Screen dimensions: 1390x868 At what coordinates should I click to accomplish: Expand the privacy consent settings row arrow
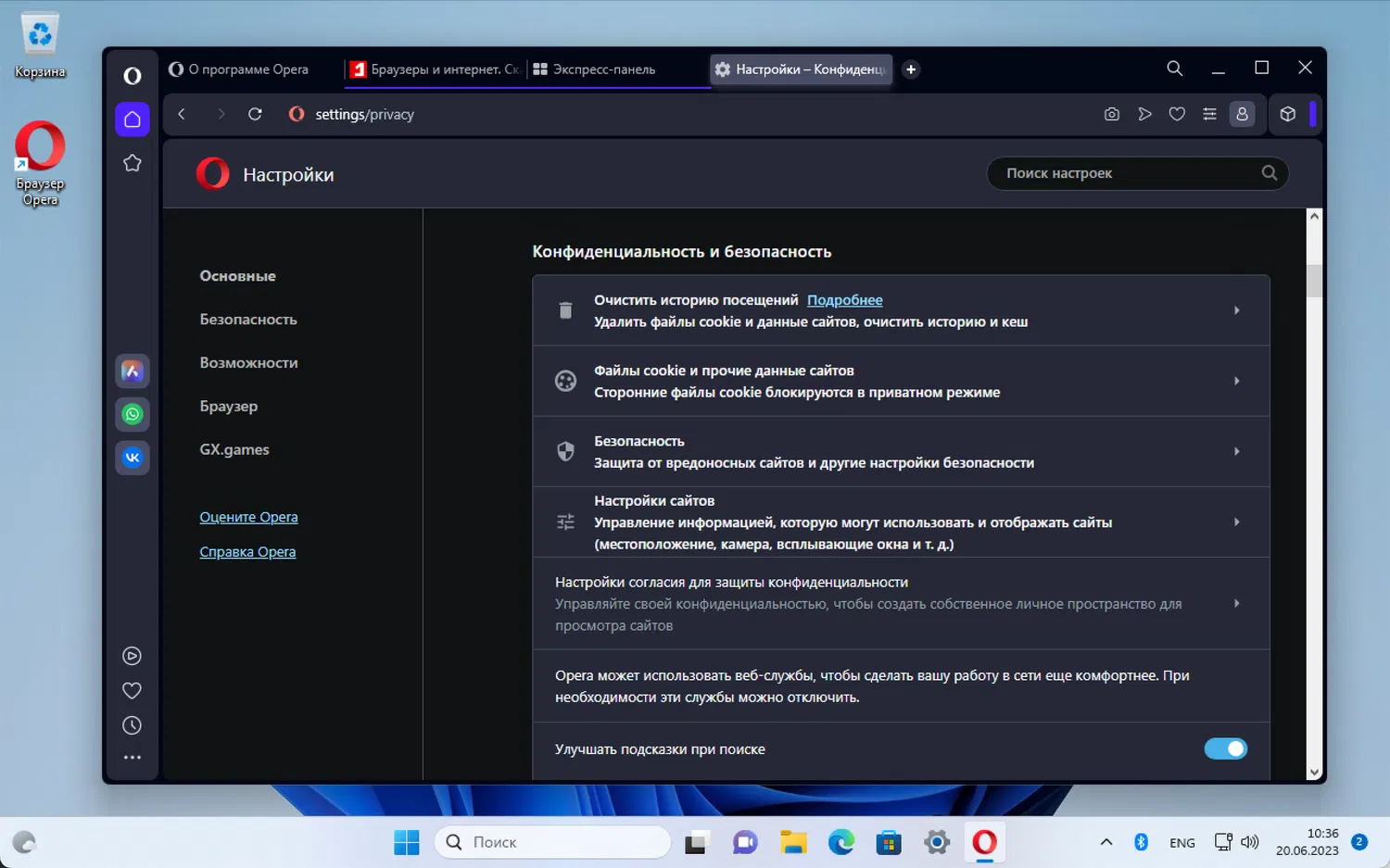(1236, 603)
